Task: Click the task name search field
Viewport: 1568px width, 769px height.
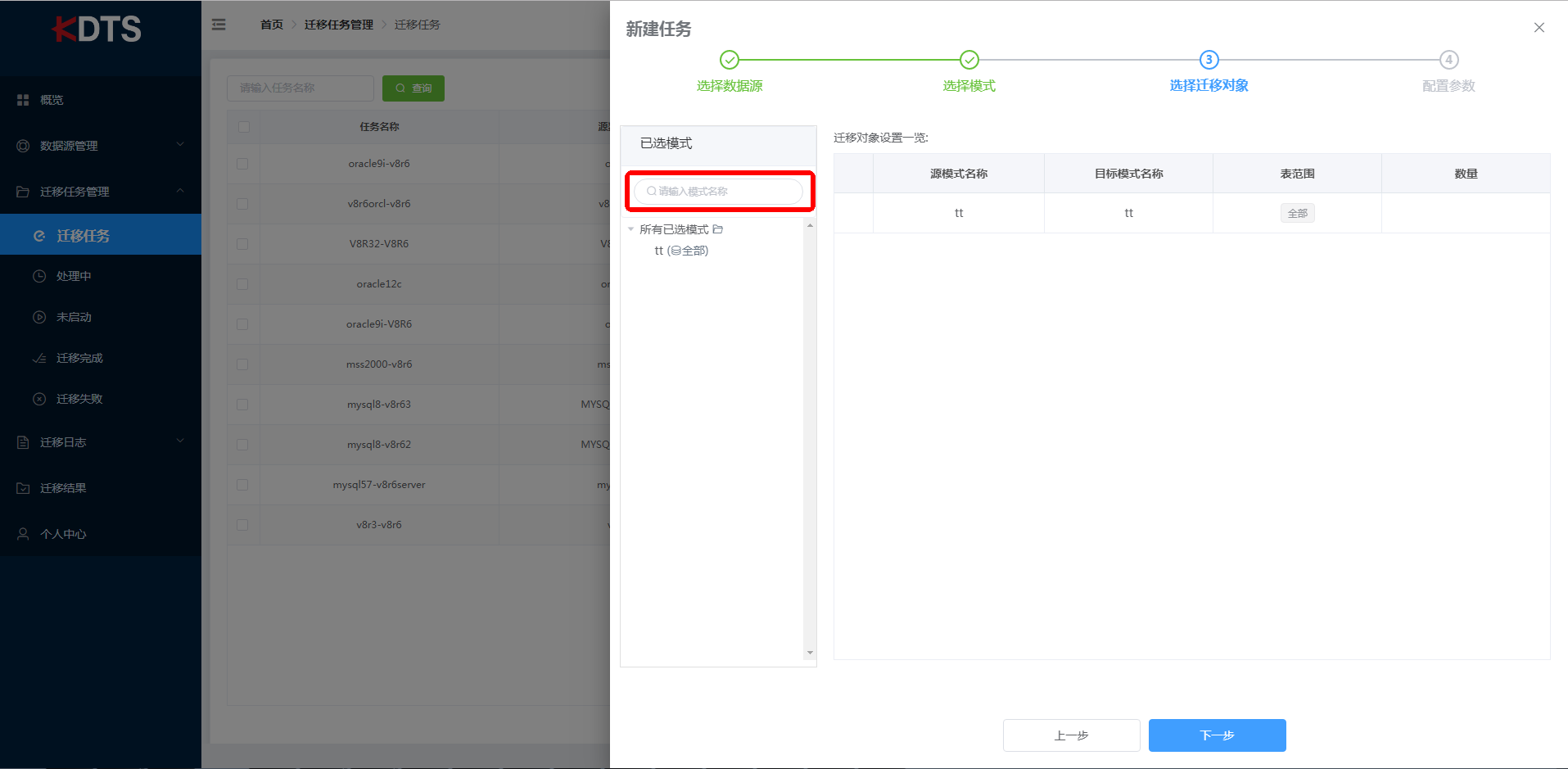Action: pos(300,88)
